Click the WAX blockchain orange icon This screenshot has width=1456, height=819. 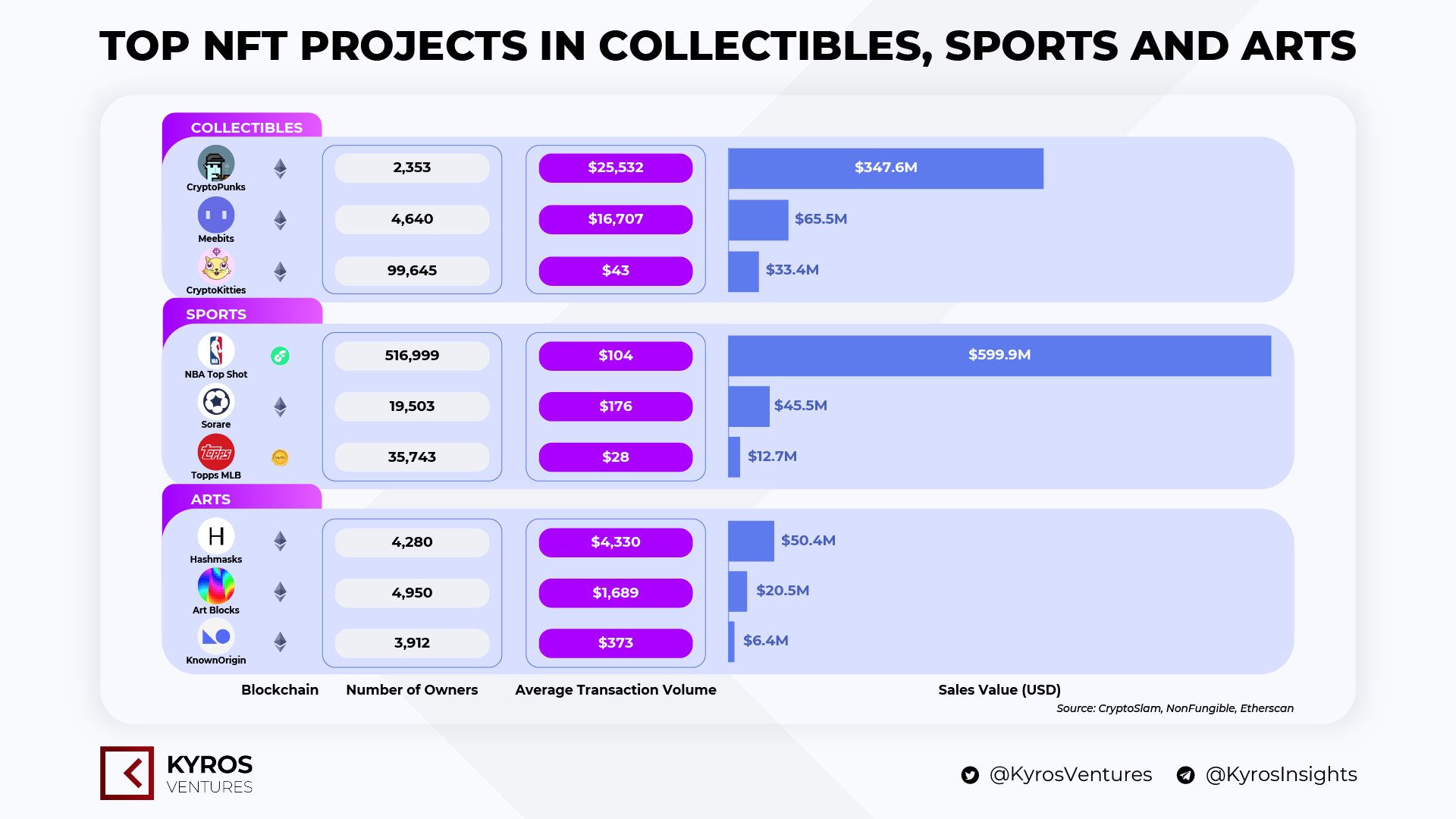pyautogui.click(x=280, y=457)
